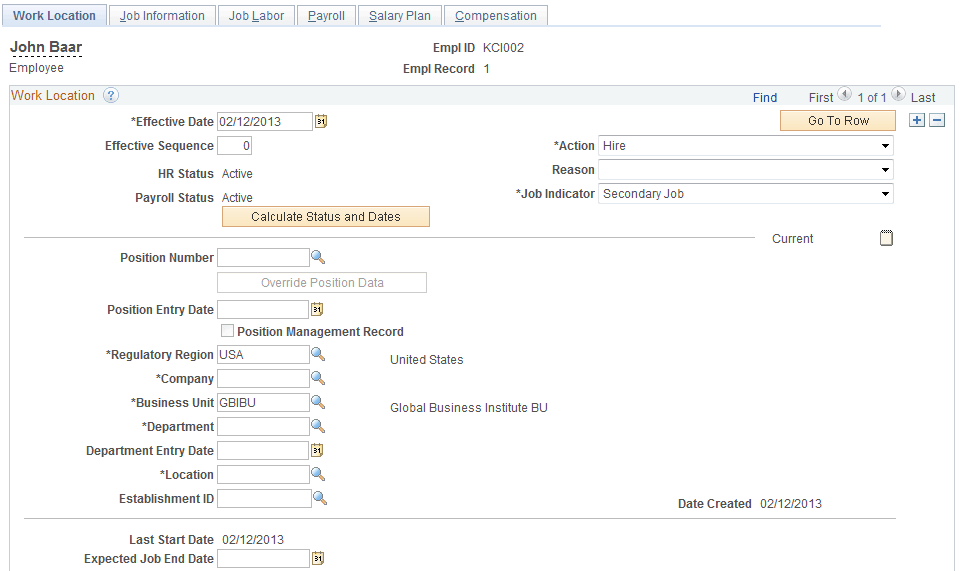Look up Business Unit values
Image resolution: width=964 pixels, height=571 pixels.
318,402
